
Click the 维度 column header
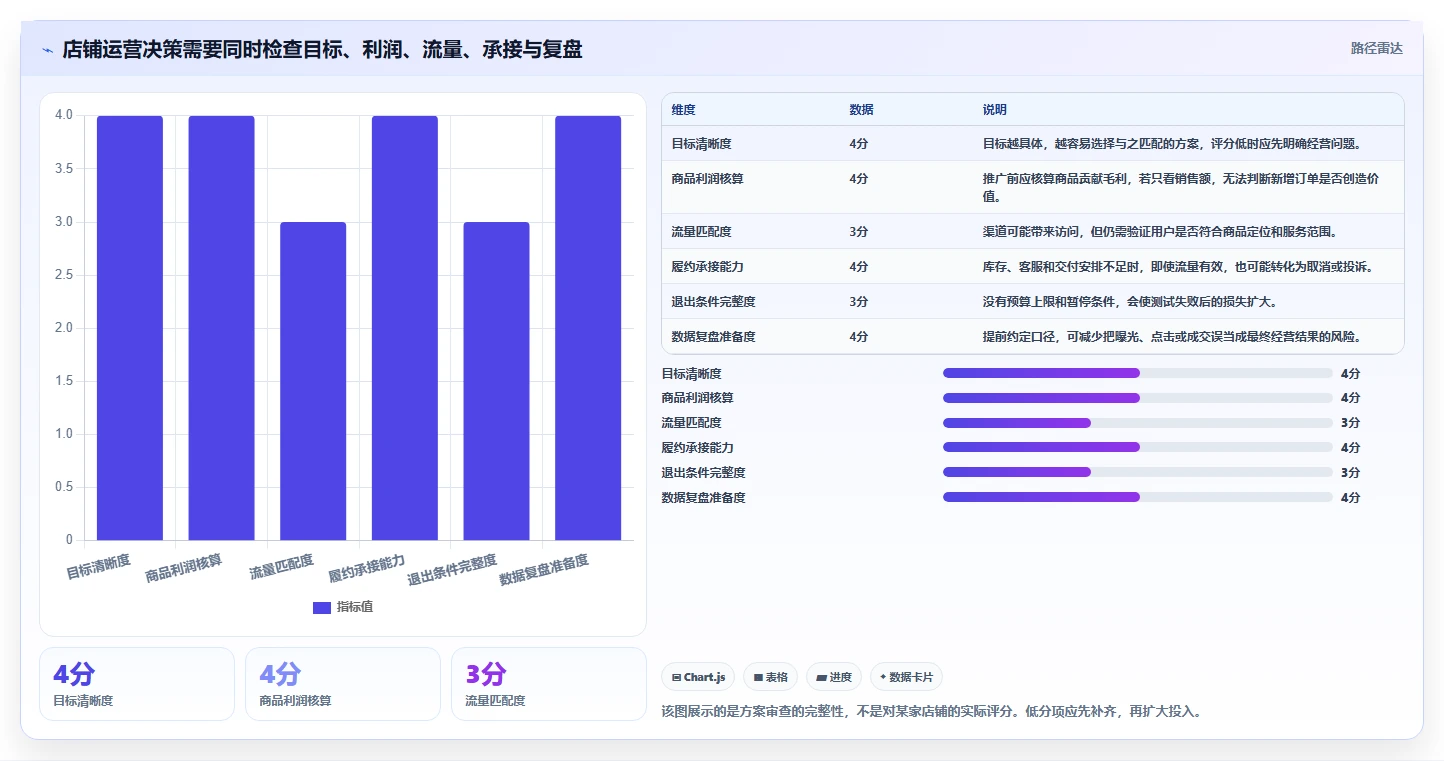point(684,110)
